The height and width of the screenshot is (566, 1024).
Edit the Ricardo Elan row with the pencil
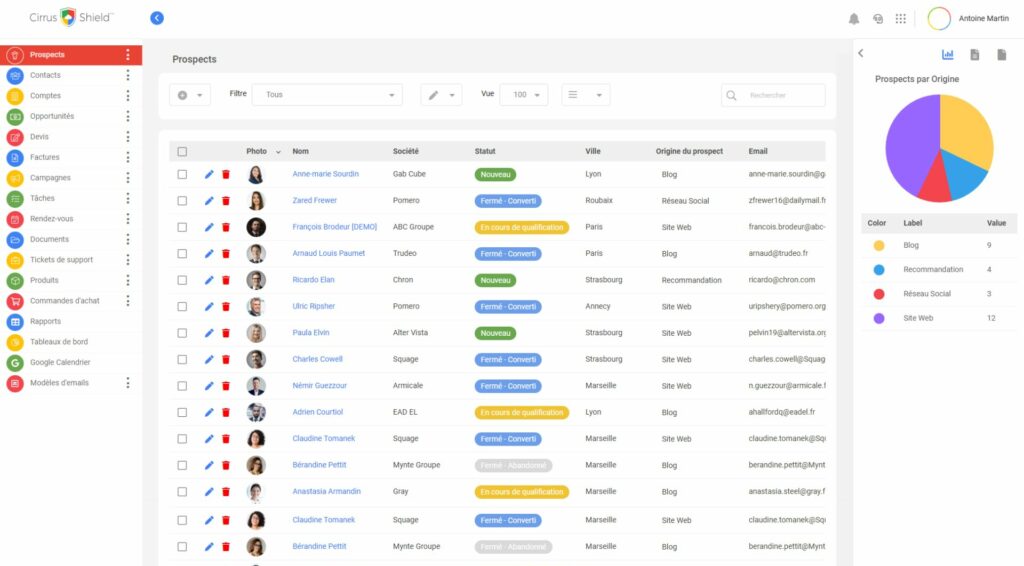pyautogui.click(x=209, y=280)
